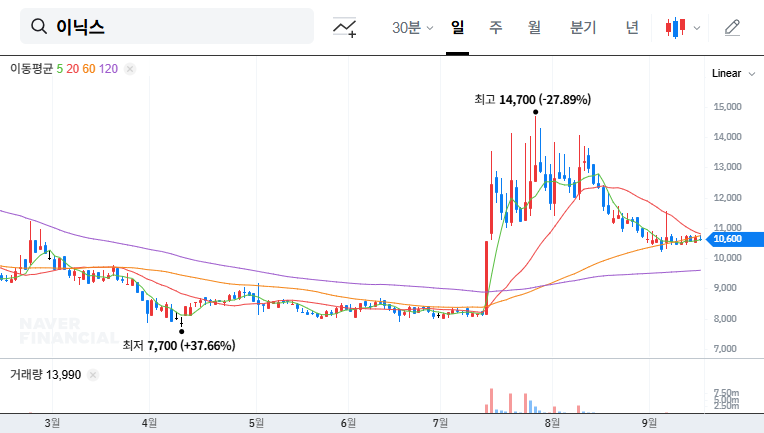Screen dimensions: 764x433
Task: Open the candlestick chart type selector
Action: pos(683,28)
